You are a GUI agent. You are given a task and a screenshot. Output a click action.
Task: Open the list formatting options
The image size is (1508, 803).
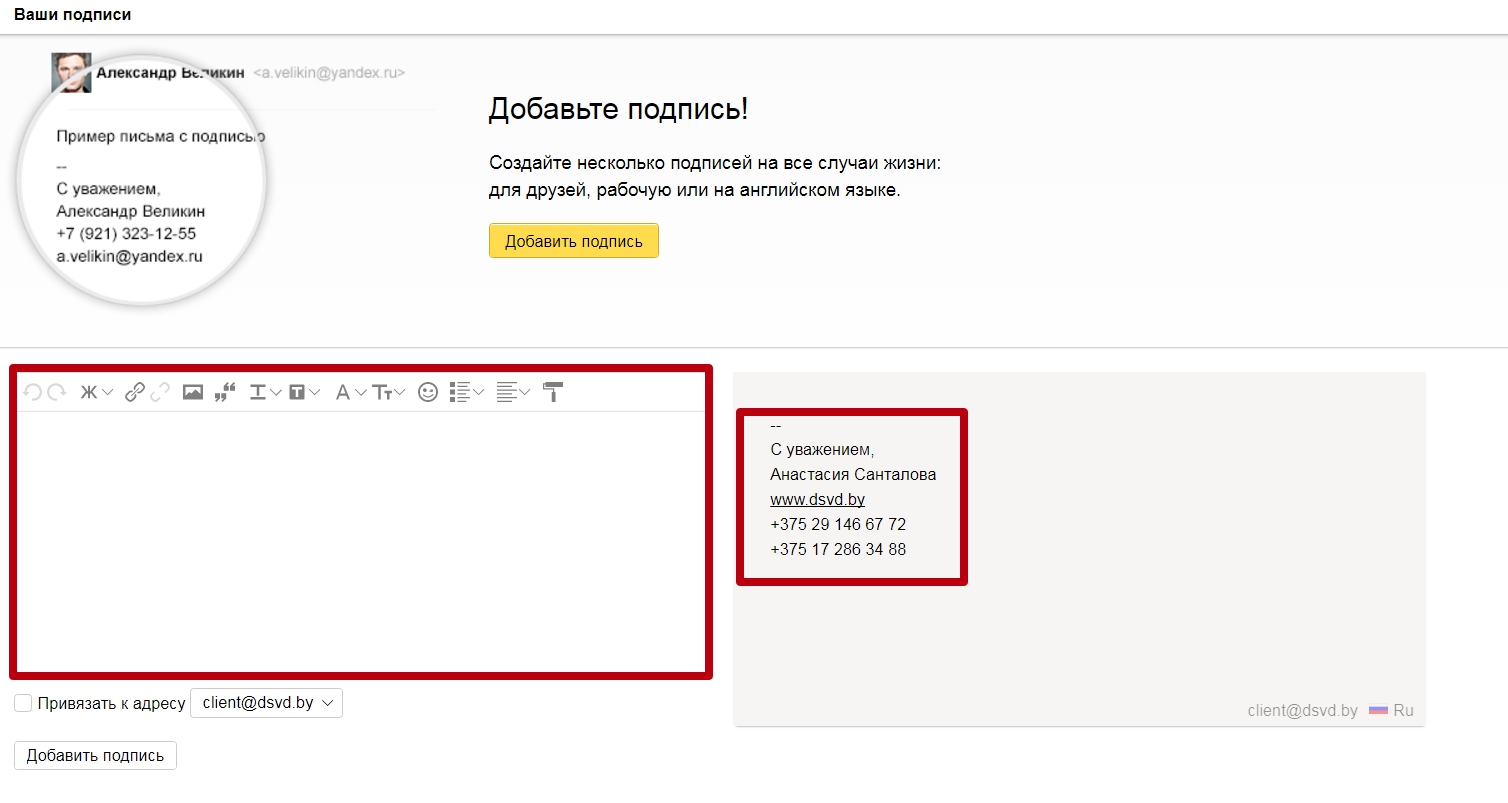coord(466,393)
